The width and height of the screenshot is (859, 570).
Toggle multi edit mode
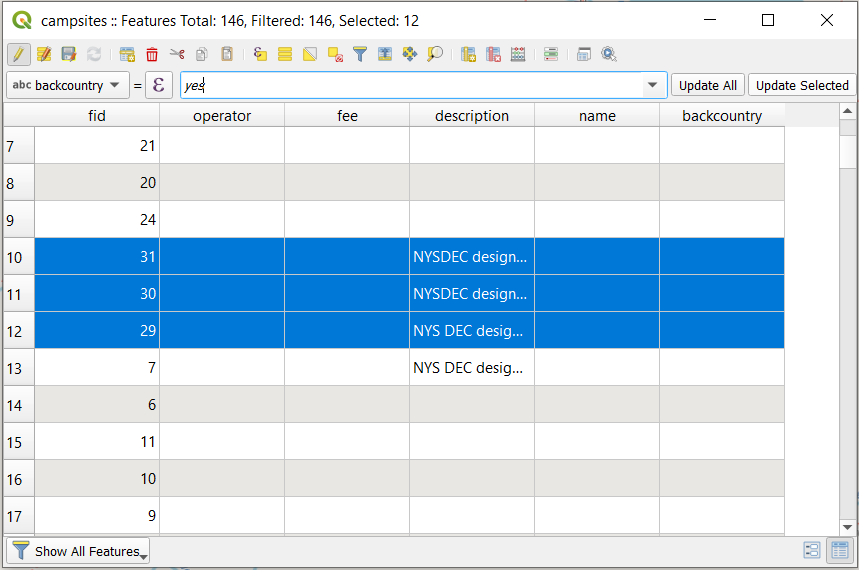(x=44, y=54)
